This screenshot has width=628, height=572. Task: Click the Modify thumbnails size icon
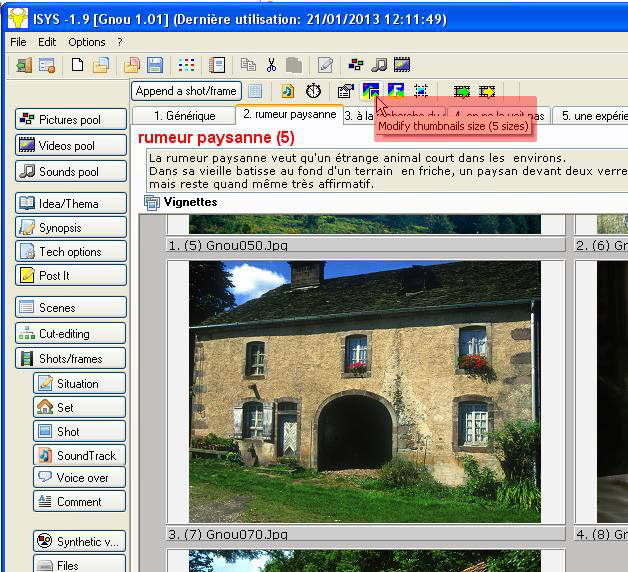(x=370, y=91)
